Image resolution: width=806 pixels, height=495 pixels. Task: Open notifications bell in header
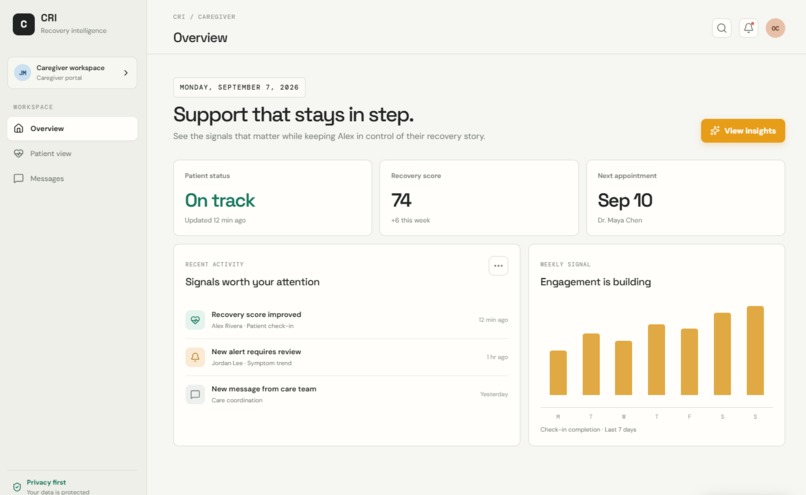tap(748, 28)
